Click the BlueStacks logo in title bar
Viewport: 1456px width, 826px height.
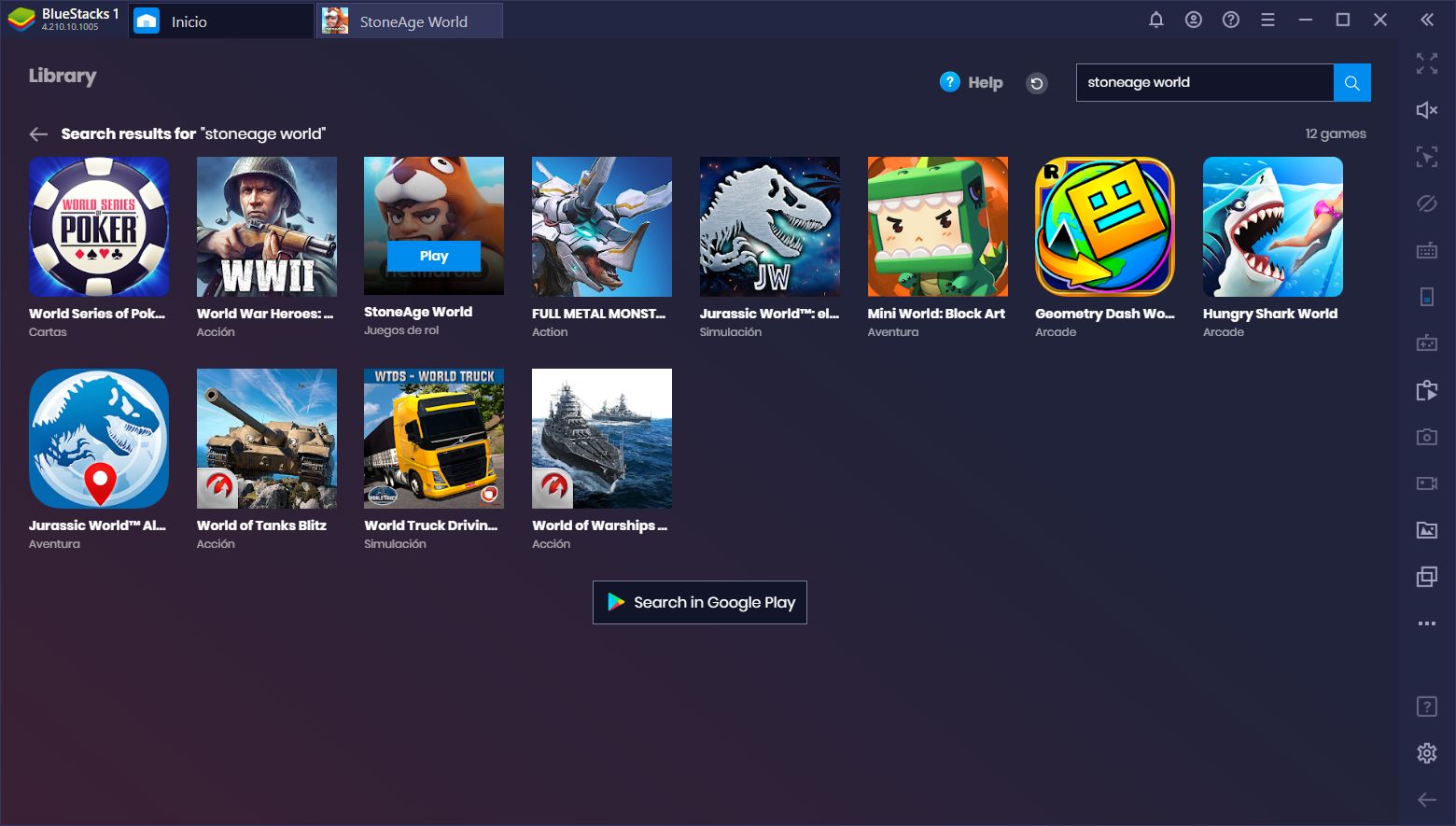21,20
